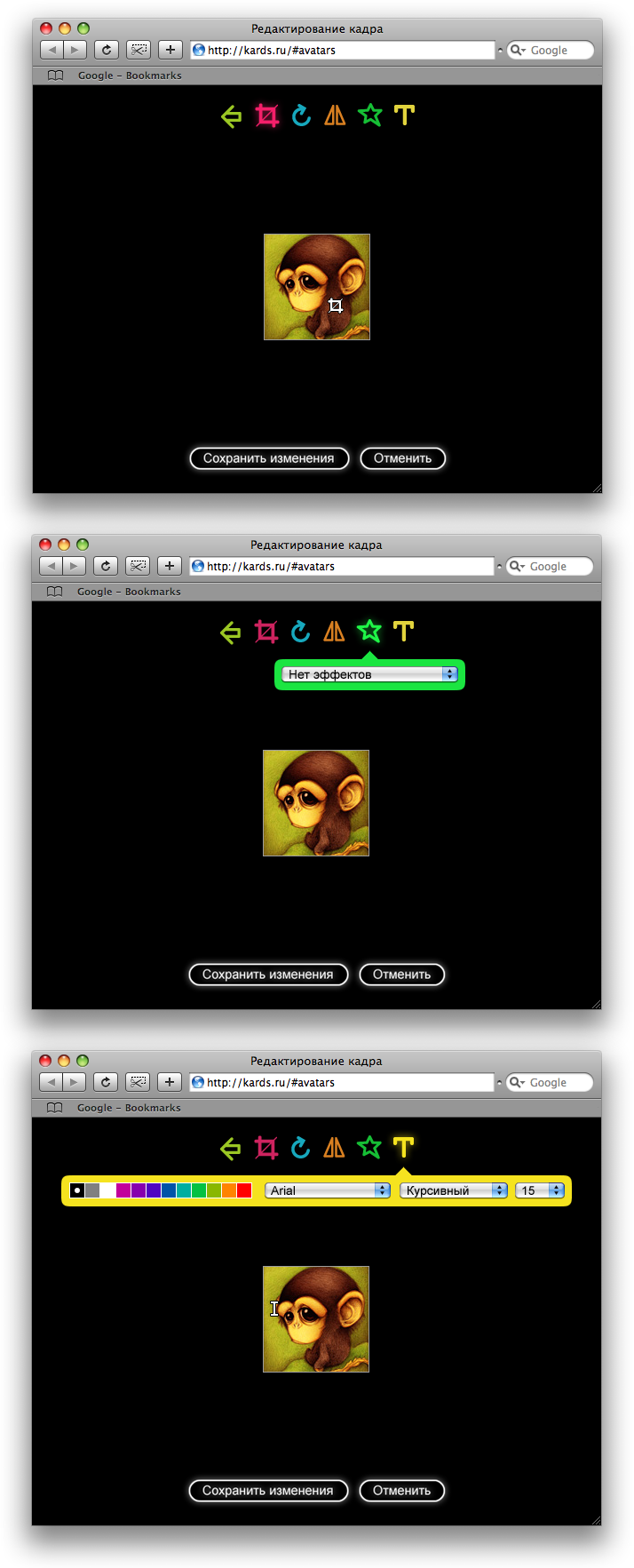
Task: Select the T text tool in the effects-dropdown window
Action: pyautogui.click(x=403, y=631)
